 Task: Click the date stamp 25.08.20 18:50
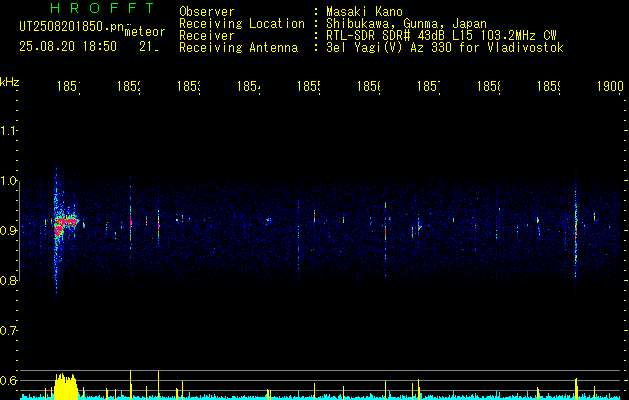[x=68, y=47]
